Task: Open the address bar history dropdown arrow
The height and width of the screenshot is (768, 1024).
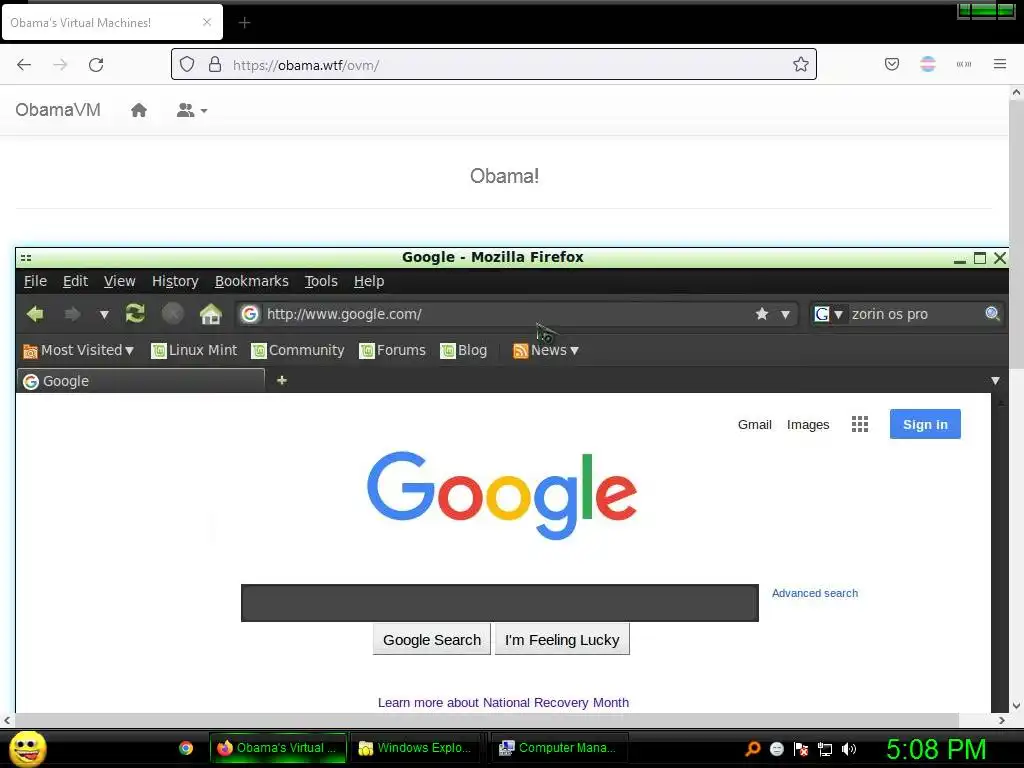Action: tap(785, 315)
